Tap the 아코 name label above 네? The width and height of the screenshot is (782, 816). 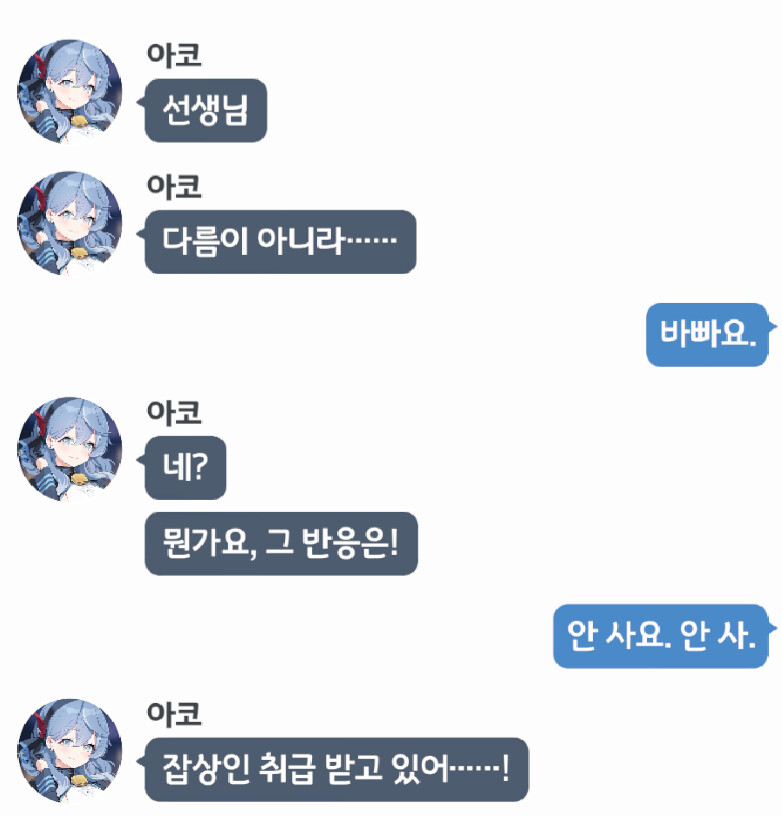(x=174, y=412)
